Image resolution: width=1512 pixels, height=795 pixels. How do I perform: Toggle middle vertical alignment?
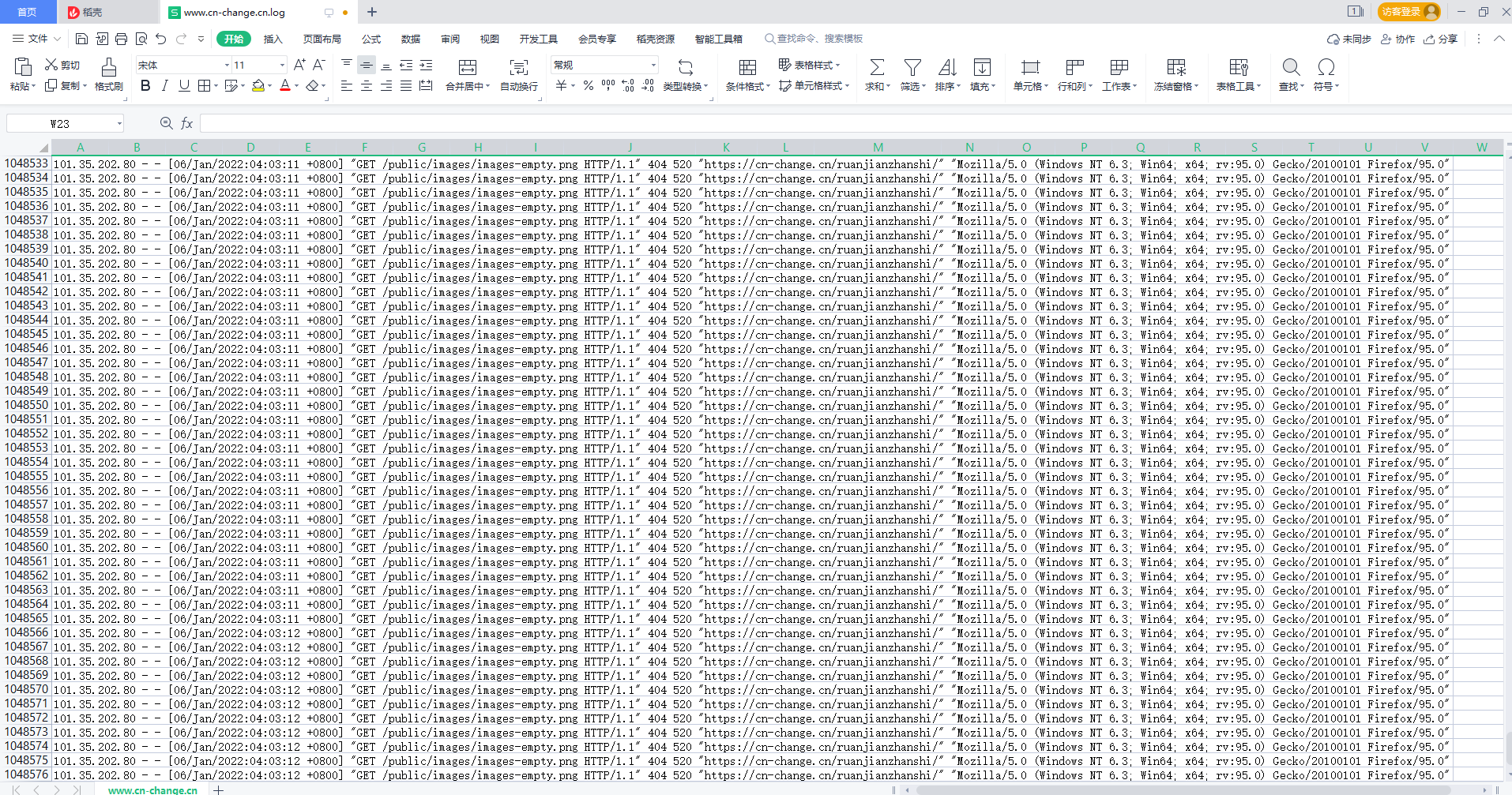click(367, 65)
